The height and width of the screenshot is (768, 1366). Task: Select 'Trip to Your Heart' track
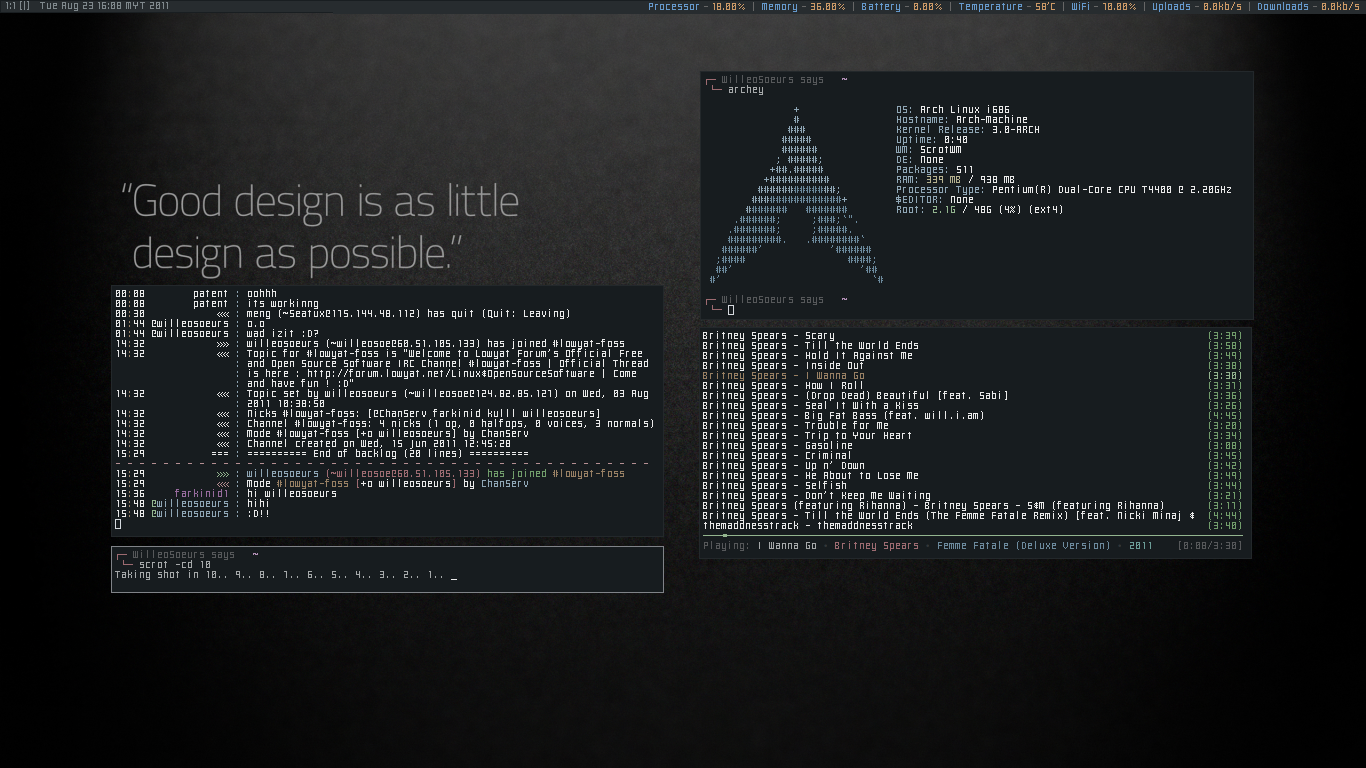point(972,436)
